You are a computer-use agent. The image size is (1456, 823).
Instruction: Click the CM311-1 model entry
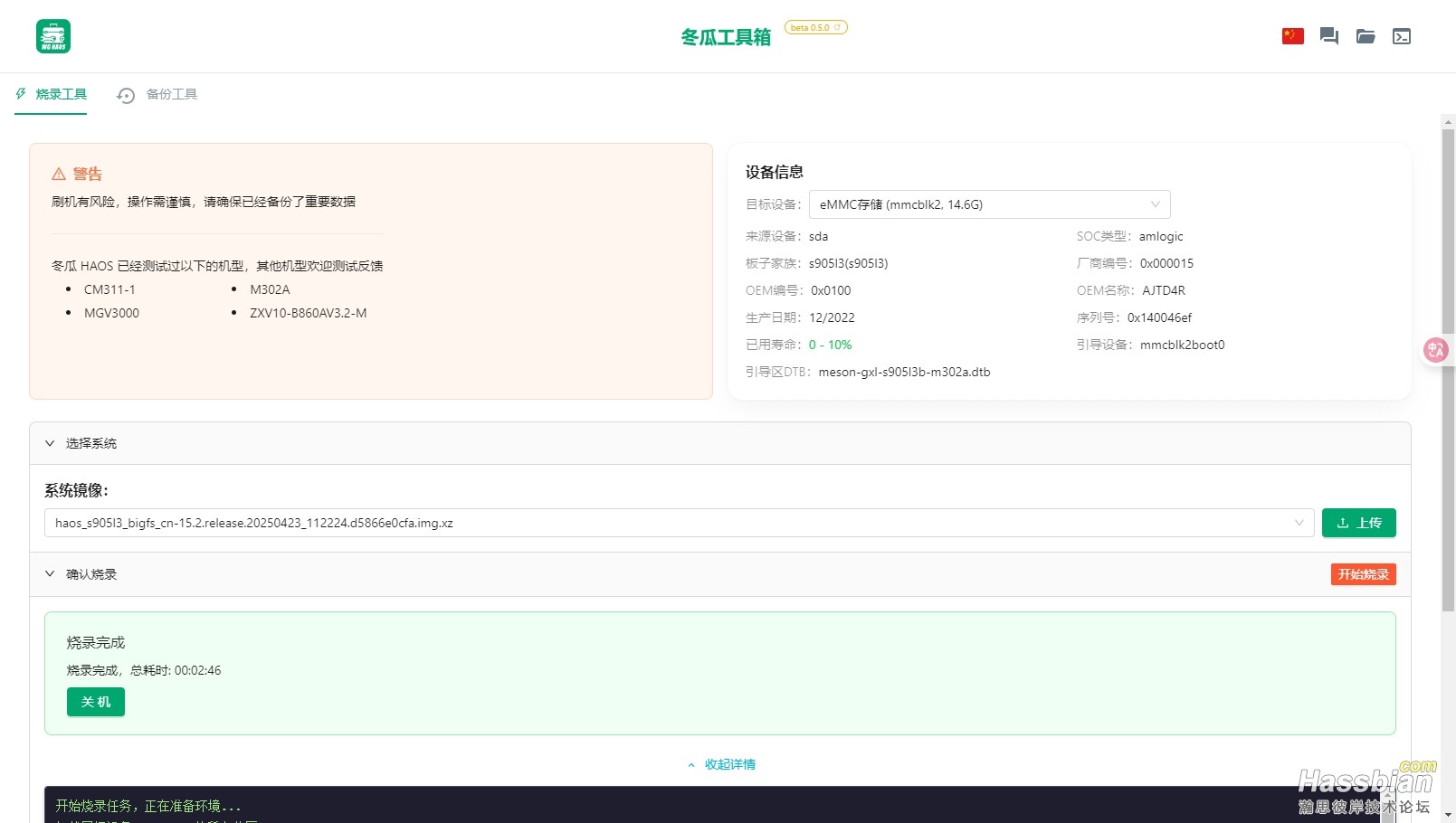click(x=109, y=289)
